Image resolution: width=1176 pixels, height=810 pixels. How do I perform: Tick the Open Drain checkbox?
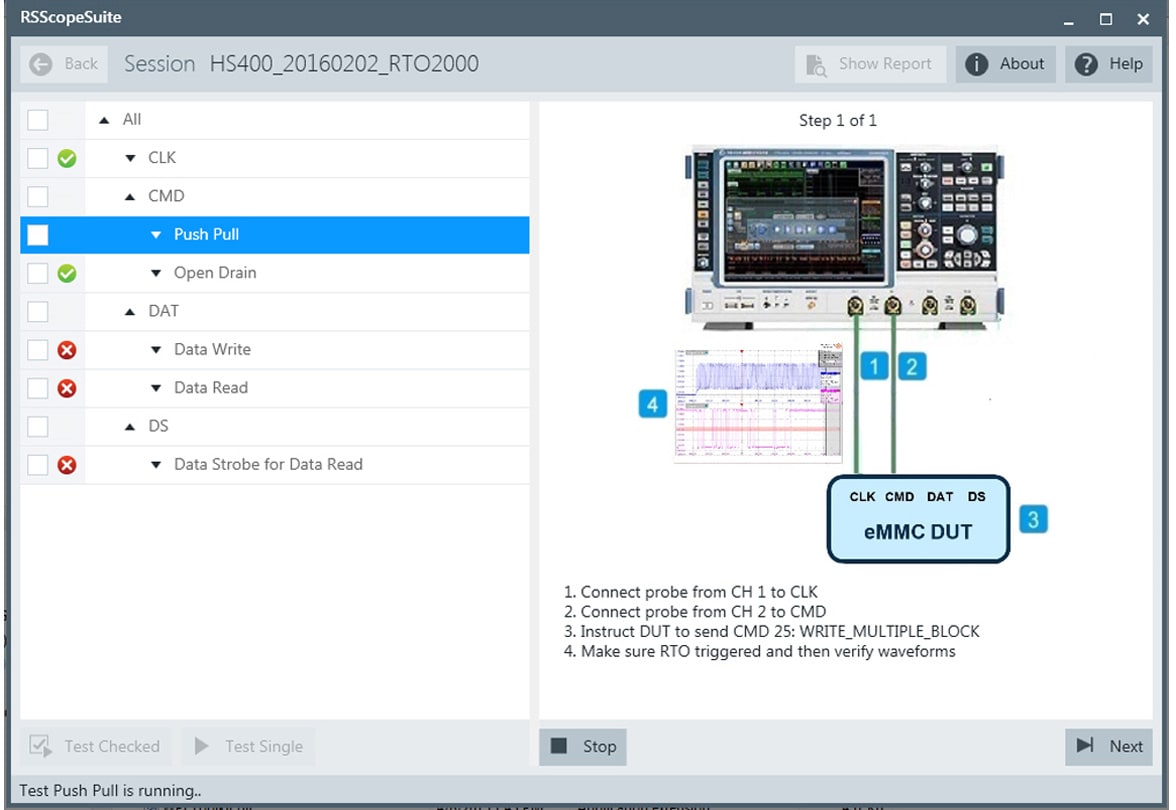38,273
